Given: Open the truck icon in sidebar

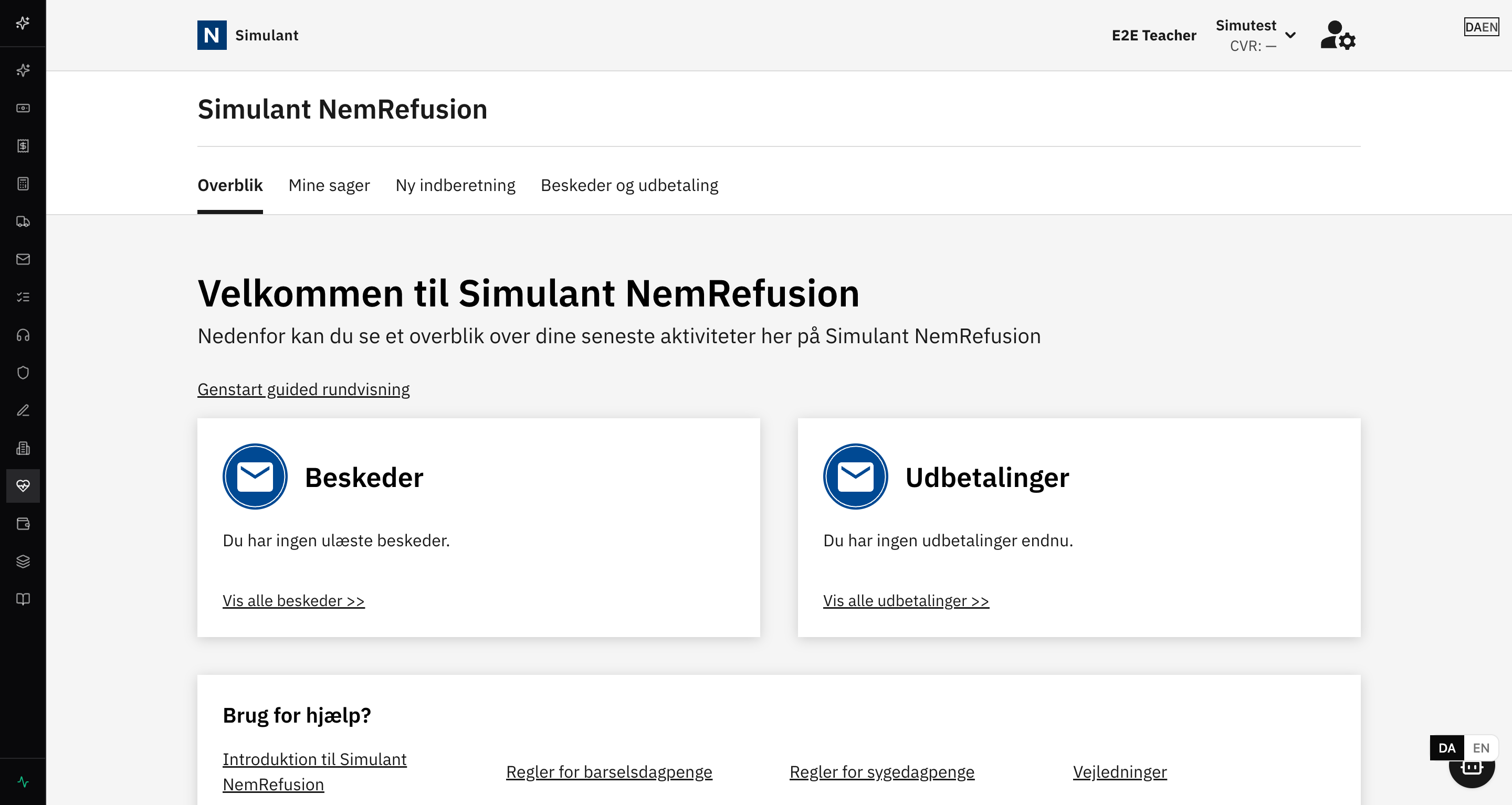Looking at the screenshot, I should coord(23,221).
